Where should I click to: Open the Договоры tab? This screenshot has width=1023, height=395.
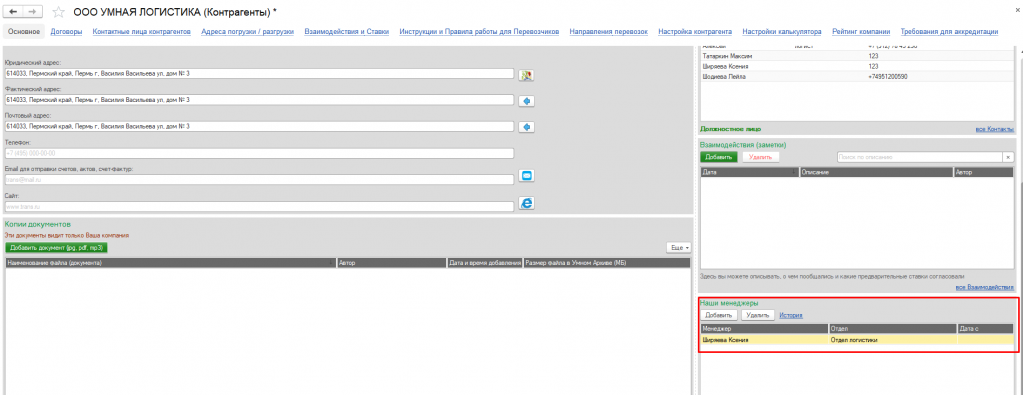[x=66, y=31]
